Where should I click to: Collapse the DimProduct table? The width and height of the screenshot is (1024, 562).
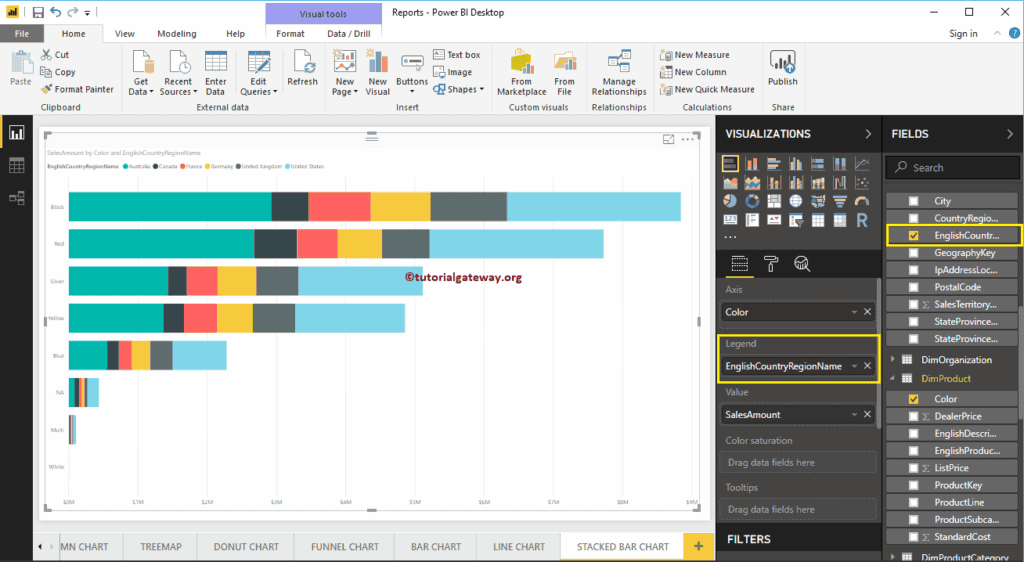click(893, 379)
